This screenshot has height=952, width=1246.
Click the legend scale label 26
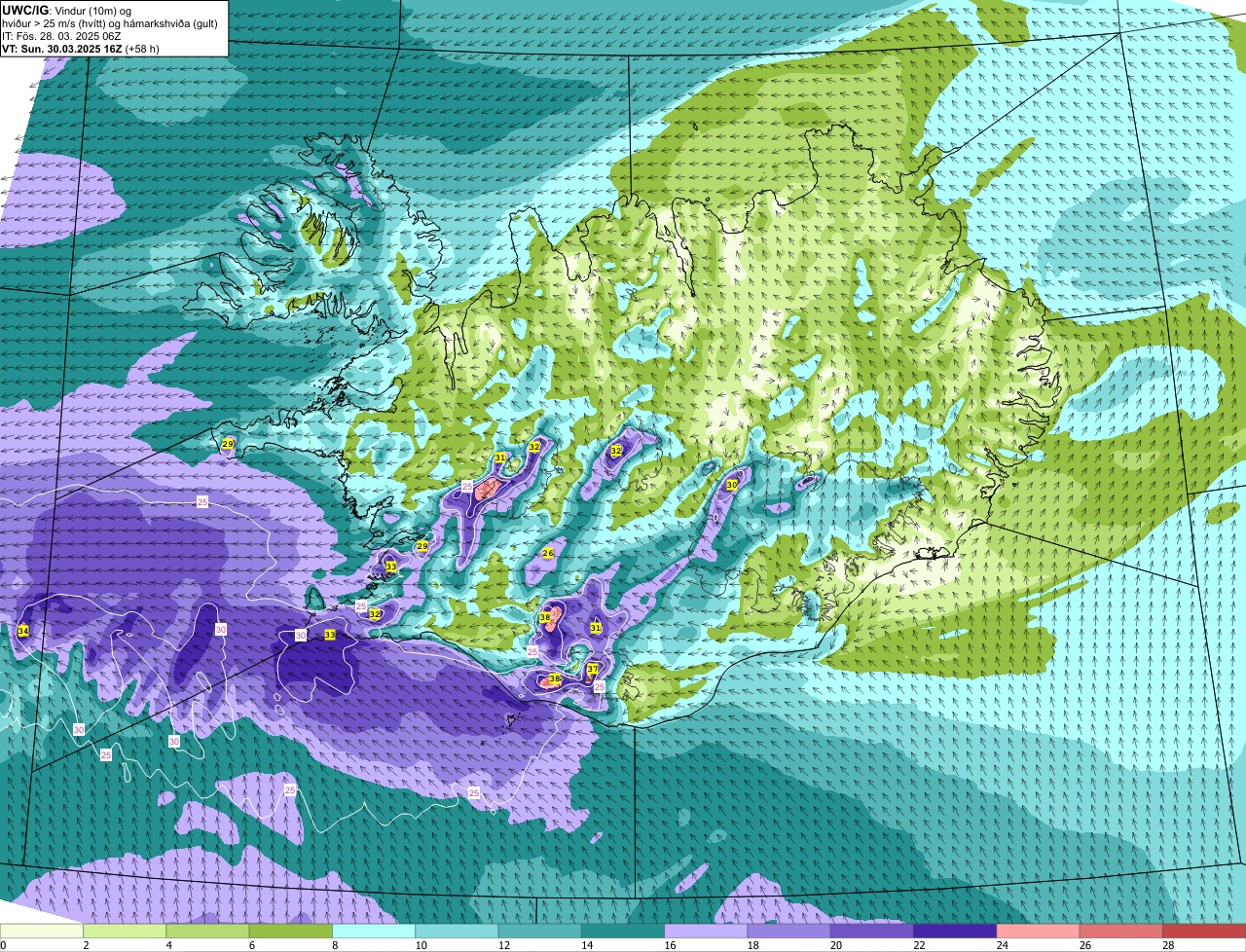(1084, 945)
